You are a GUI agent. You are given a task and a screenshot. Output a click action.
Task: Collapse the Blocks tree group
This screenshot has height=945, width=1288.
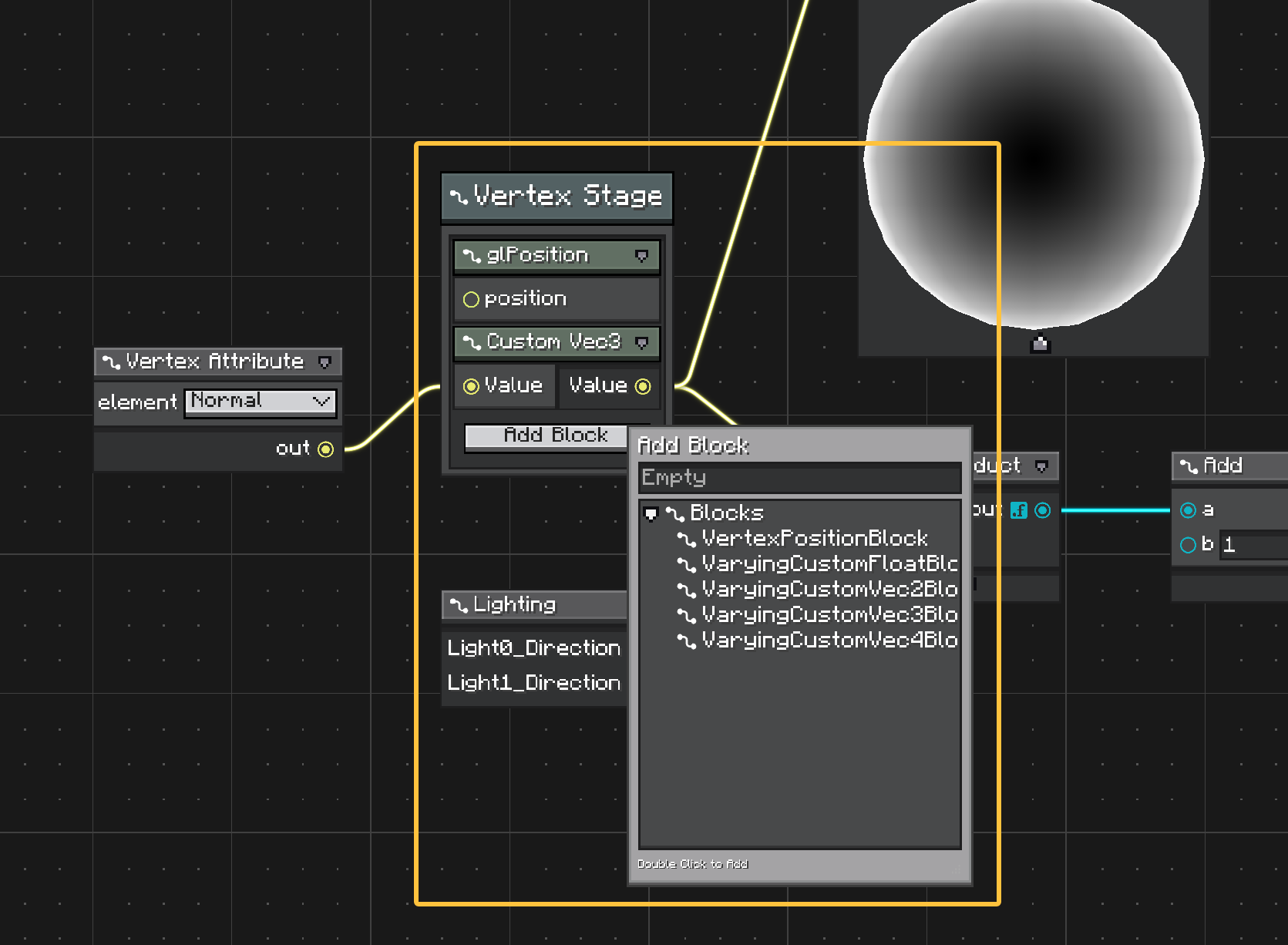[651, 513]
